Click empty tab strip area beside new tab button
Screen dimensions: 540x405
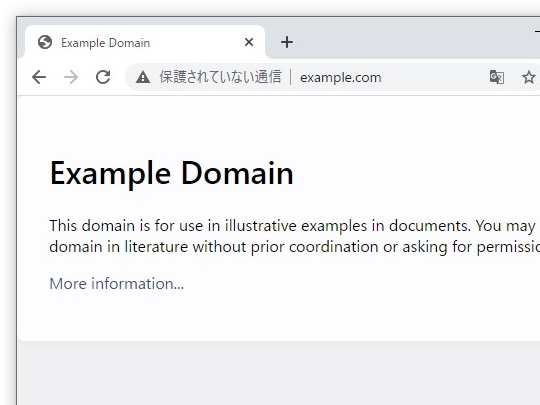pos(396,41)
